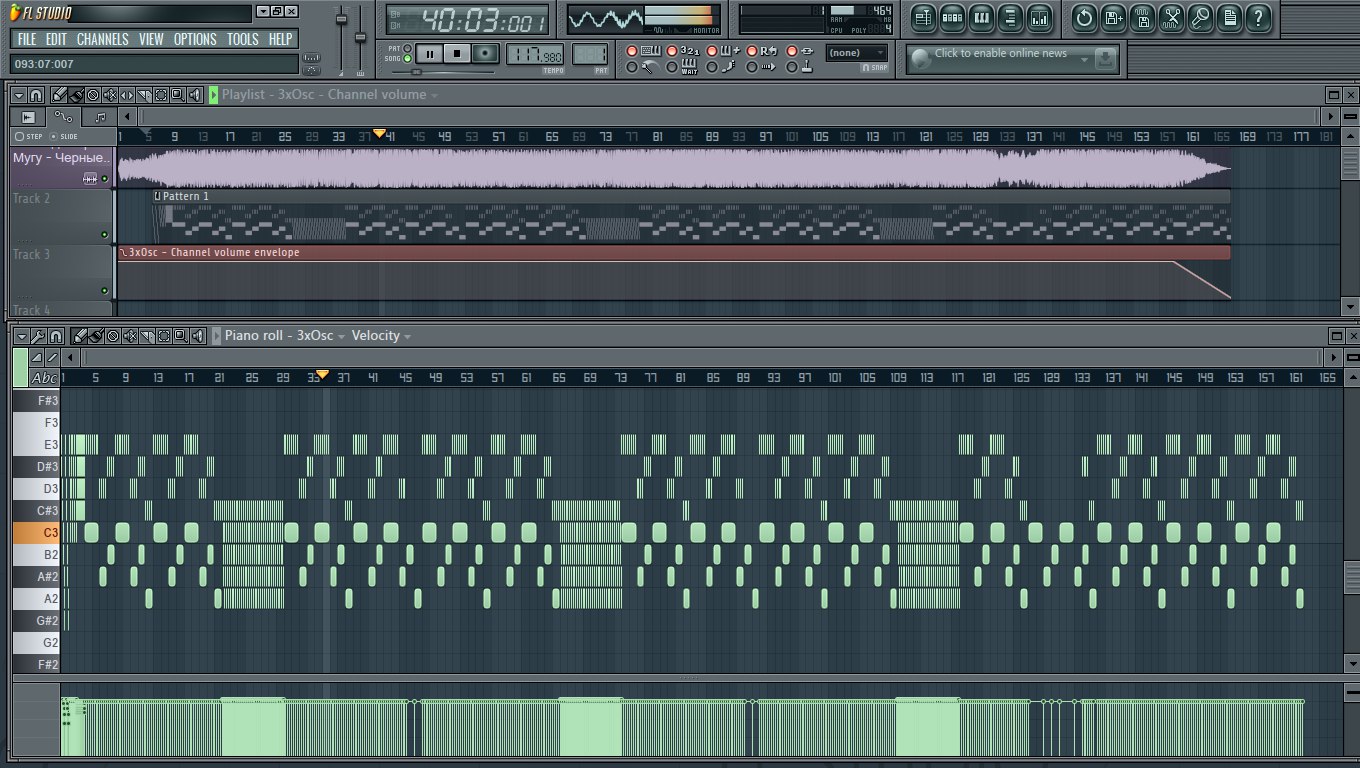The width and height of the screenshot is (1360, 768).
Task: Open the browser toolbar icon
Action: point(1010,17)
